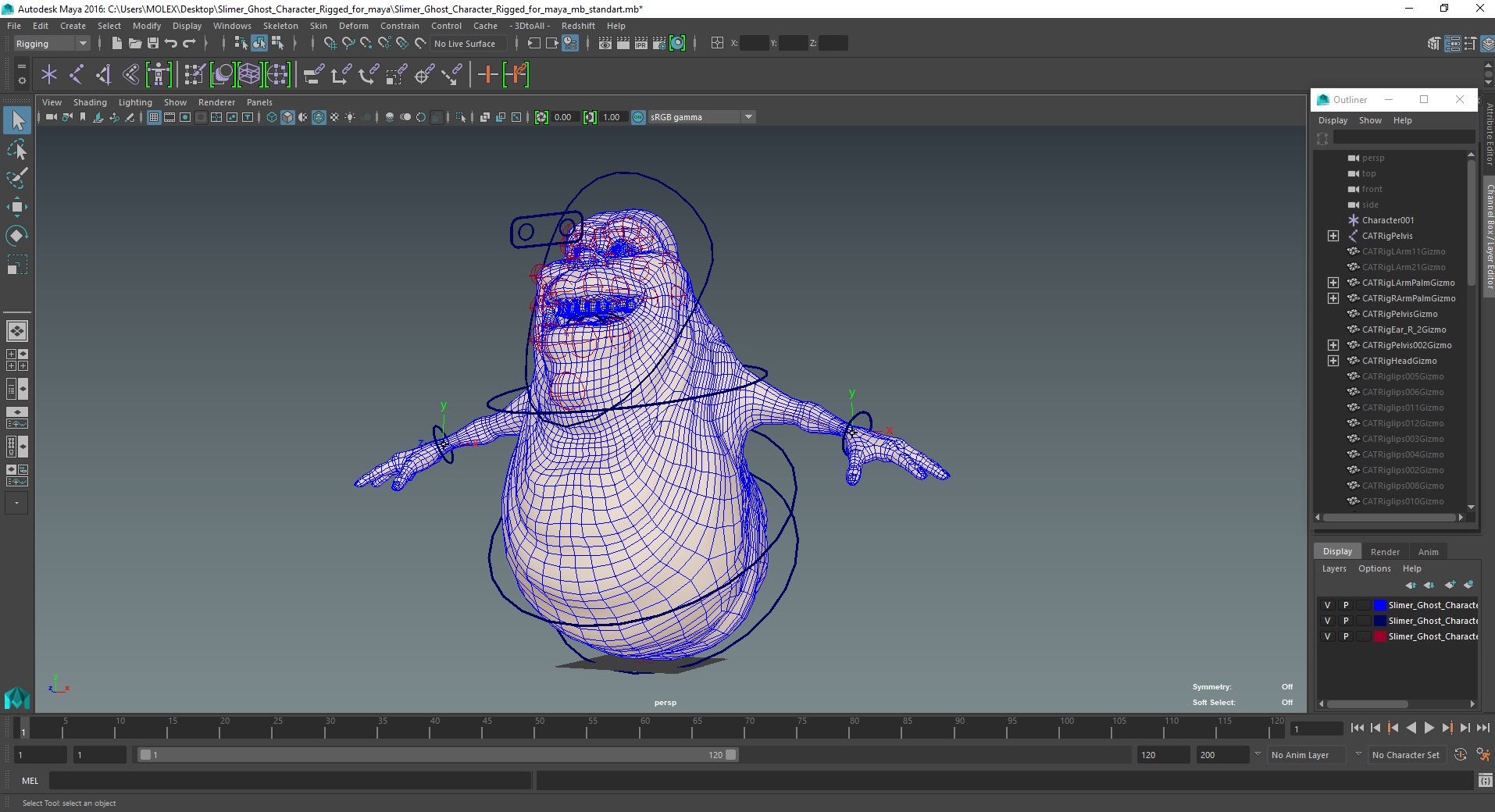
Task: Toggle the viewport grid display icon
Action: click(154, 117)
